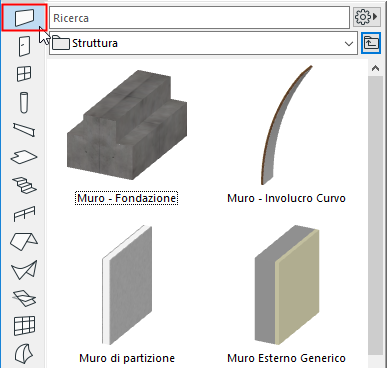The image size is (387, 368).
Task: Select the Stair tool icon
Action: [24, 185]
